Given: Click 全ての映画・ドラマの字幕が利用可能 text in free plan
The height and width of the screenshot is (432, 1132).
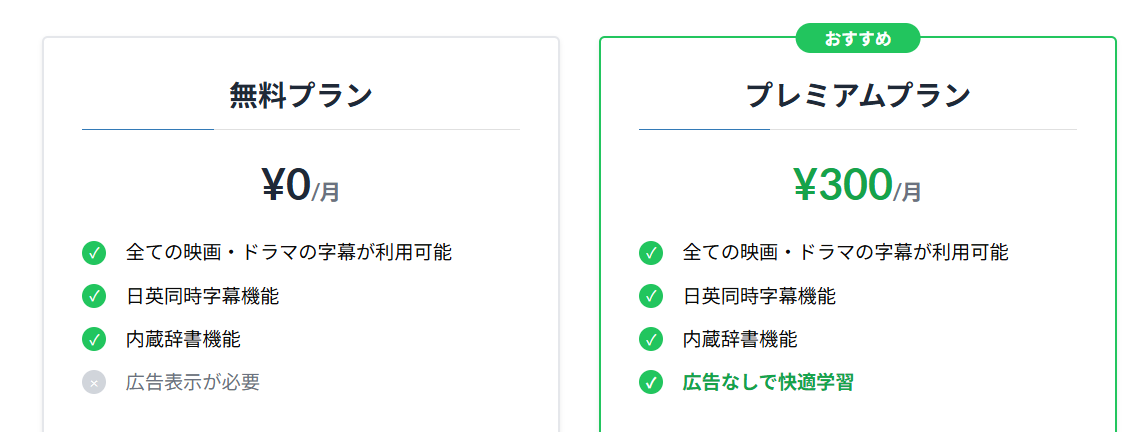Looking at the screenshot, I should click(x=289, y=253).
